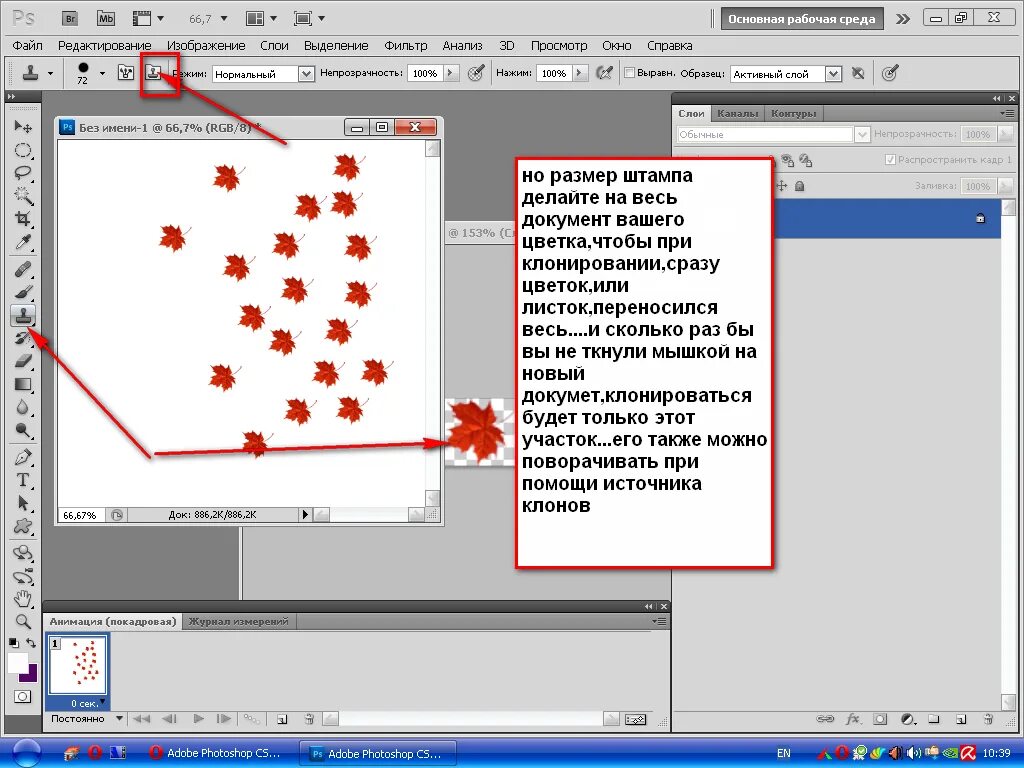Image resolution: width=1024 pixels, height=768 pixels.
Task: Play the animation
Action: (x=199, y=719)
